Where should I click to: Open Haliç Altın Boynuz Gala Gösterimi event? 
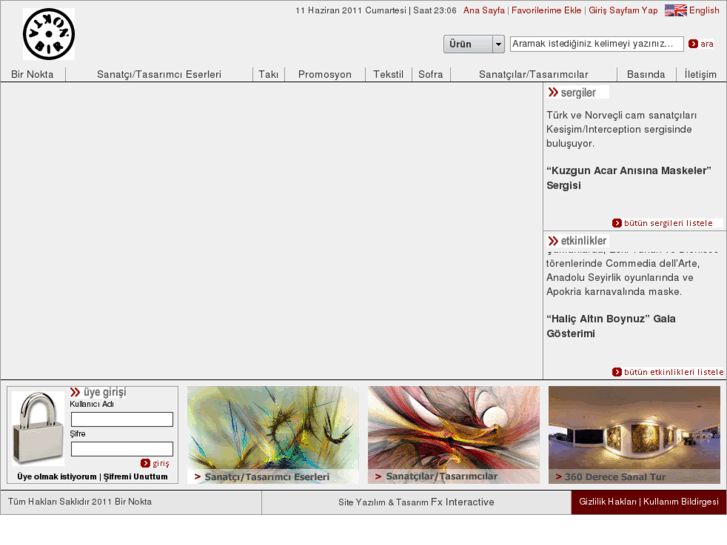click(611, 326)
